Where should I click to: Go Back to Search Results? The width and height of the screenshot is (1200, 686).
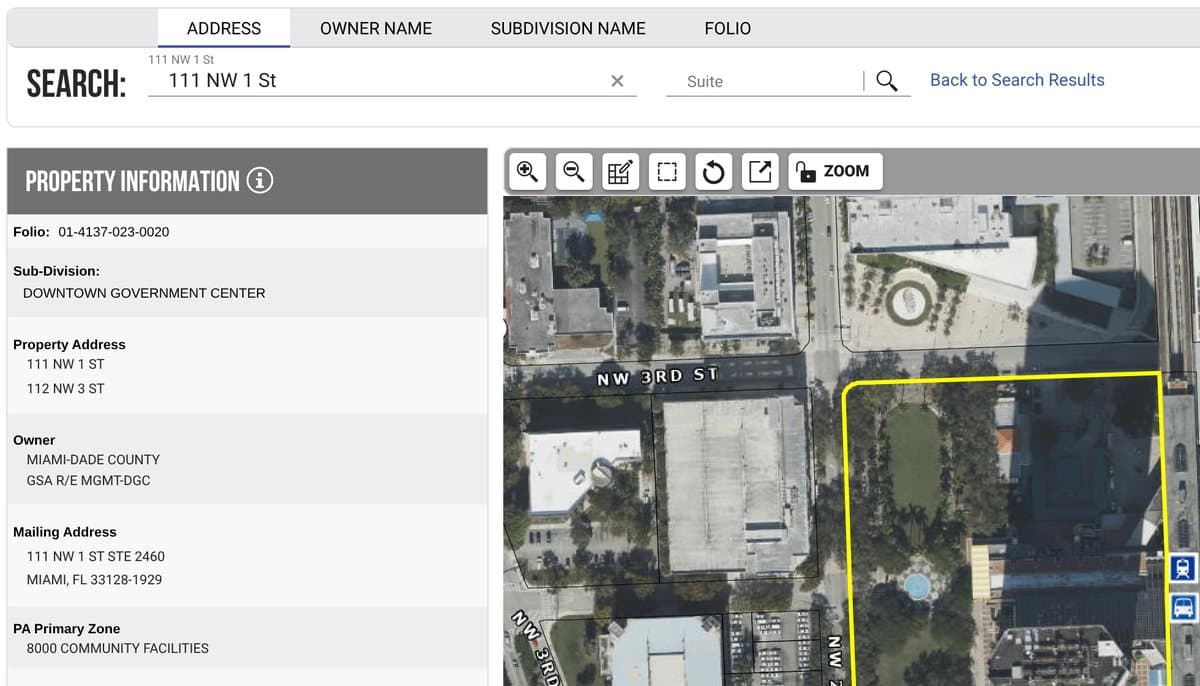tap(1017, 80)
